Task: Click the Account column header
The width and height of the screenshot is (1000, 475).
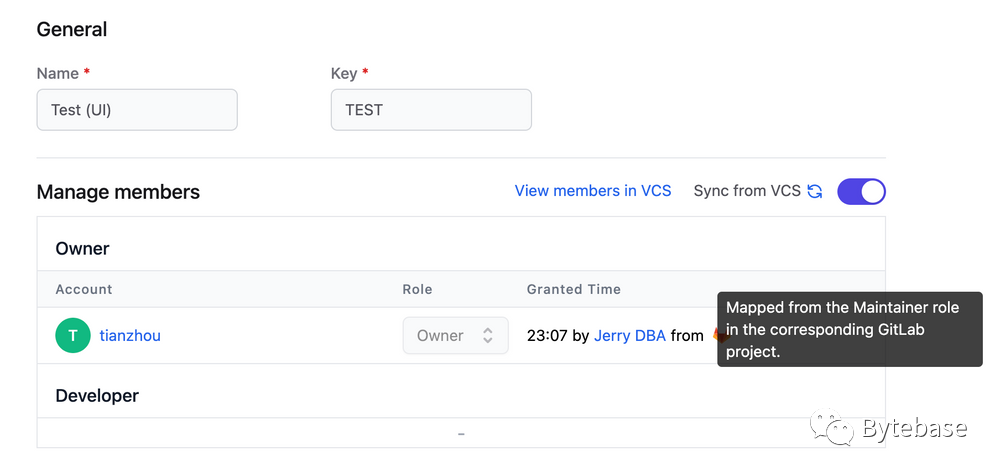Action: [x=84, y=289]
